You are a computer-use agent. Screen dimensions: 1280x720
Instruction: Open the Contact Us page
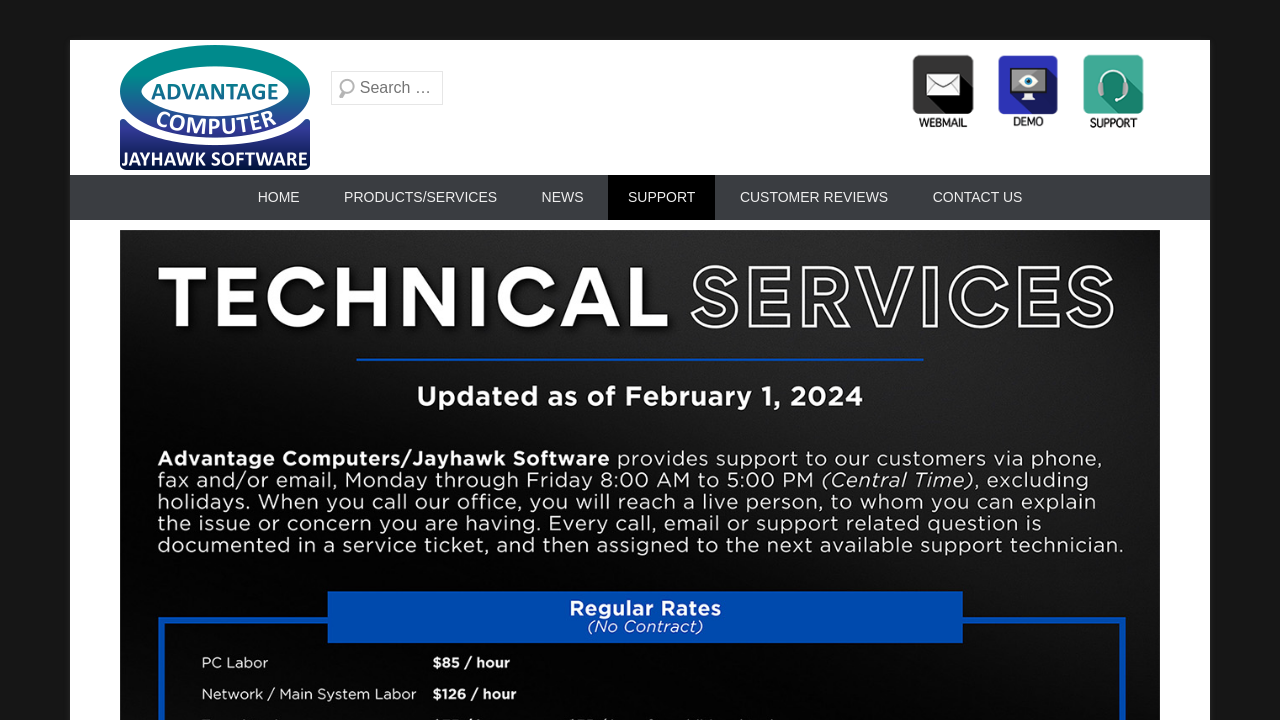tap(977, 197)
